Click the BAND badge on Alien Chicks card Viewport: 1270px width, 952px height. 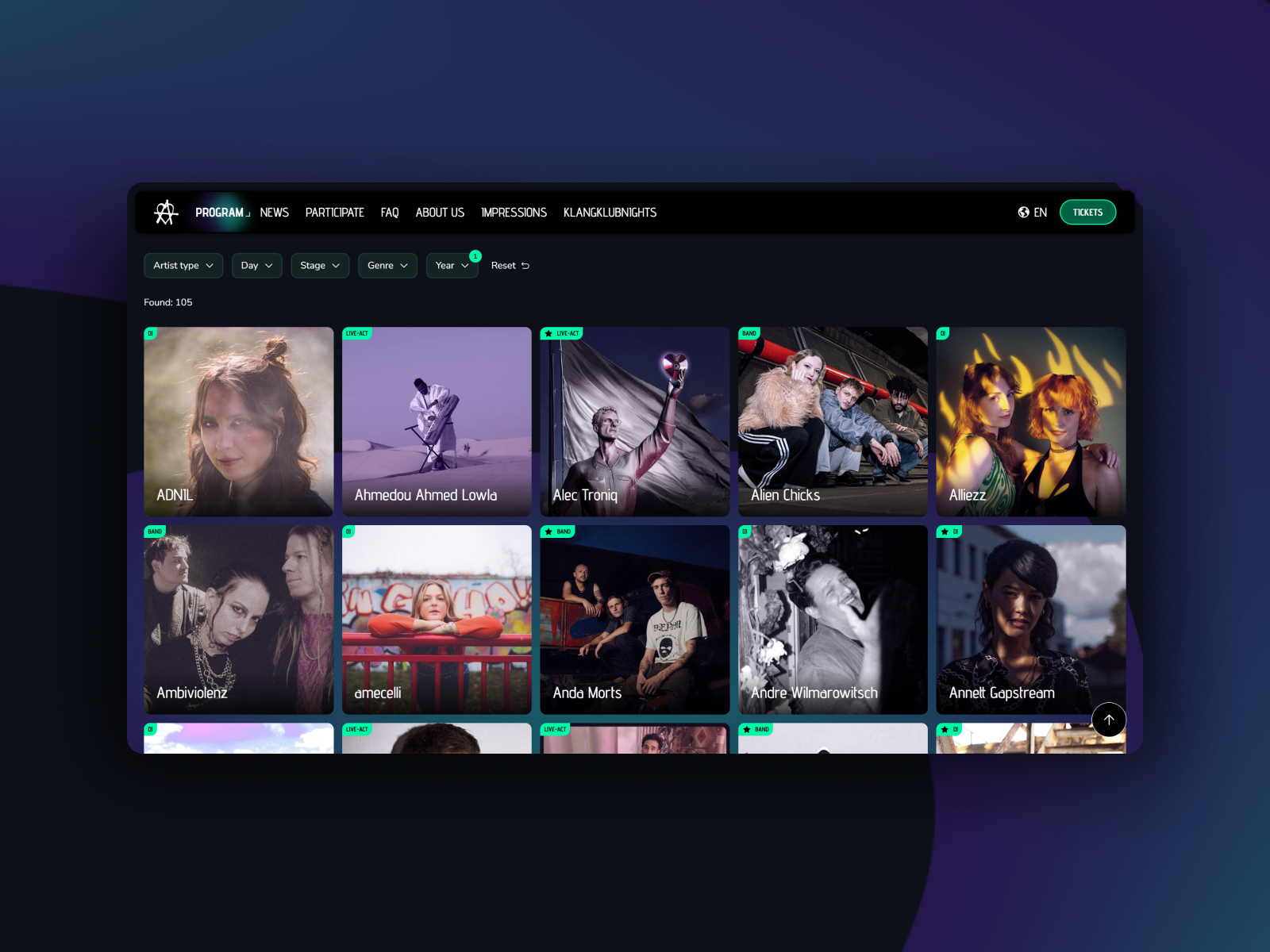coord(749,333)
